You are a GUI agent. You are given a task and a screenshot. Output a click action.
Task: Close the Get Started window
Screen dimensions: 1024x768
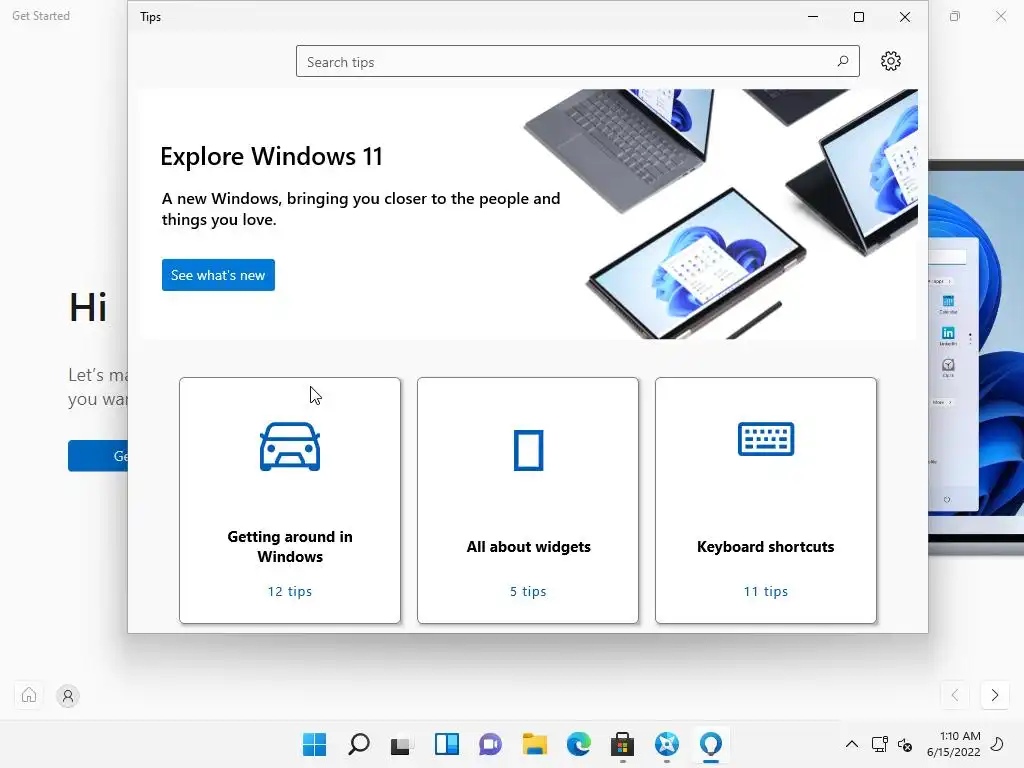[1001, 16]
